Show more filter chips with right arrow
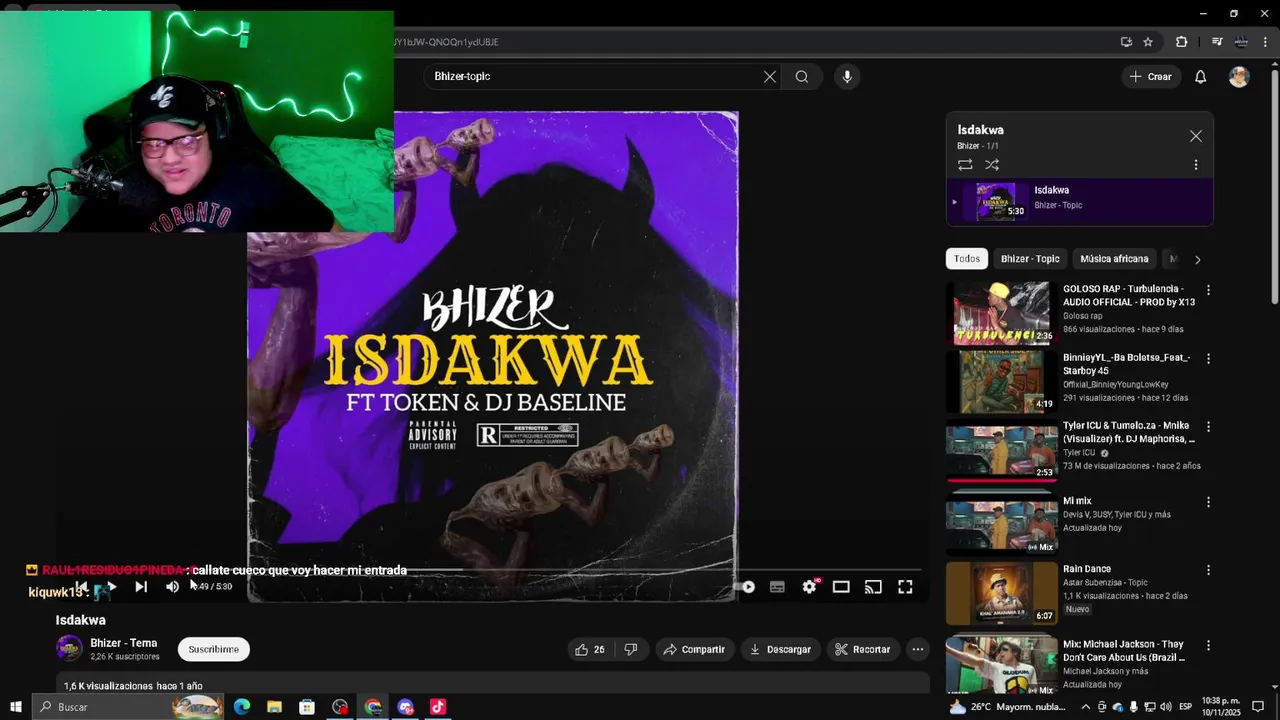Image resolution: width=1280 pixels, height=720 pixels. 1197,260
